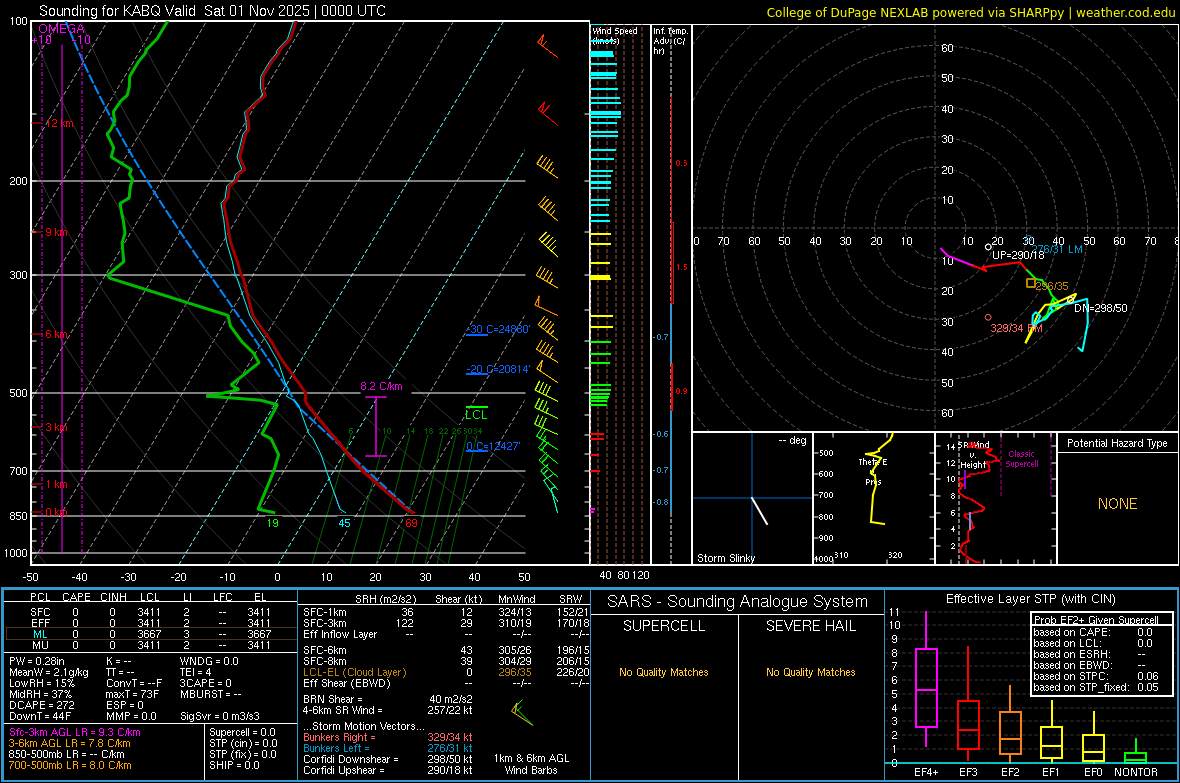This screenshot has width=1180, height=783.
Task: Click No Quality Matches under SEVERE HAIL
Action: [x=810, y=672]
